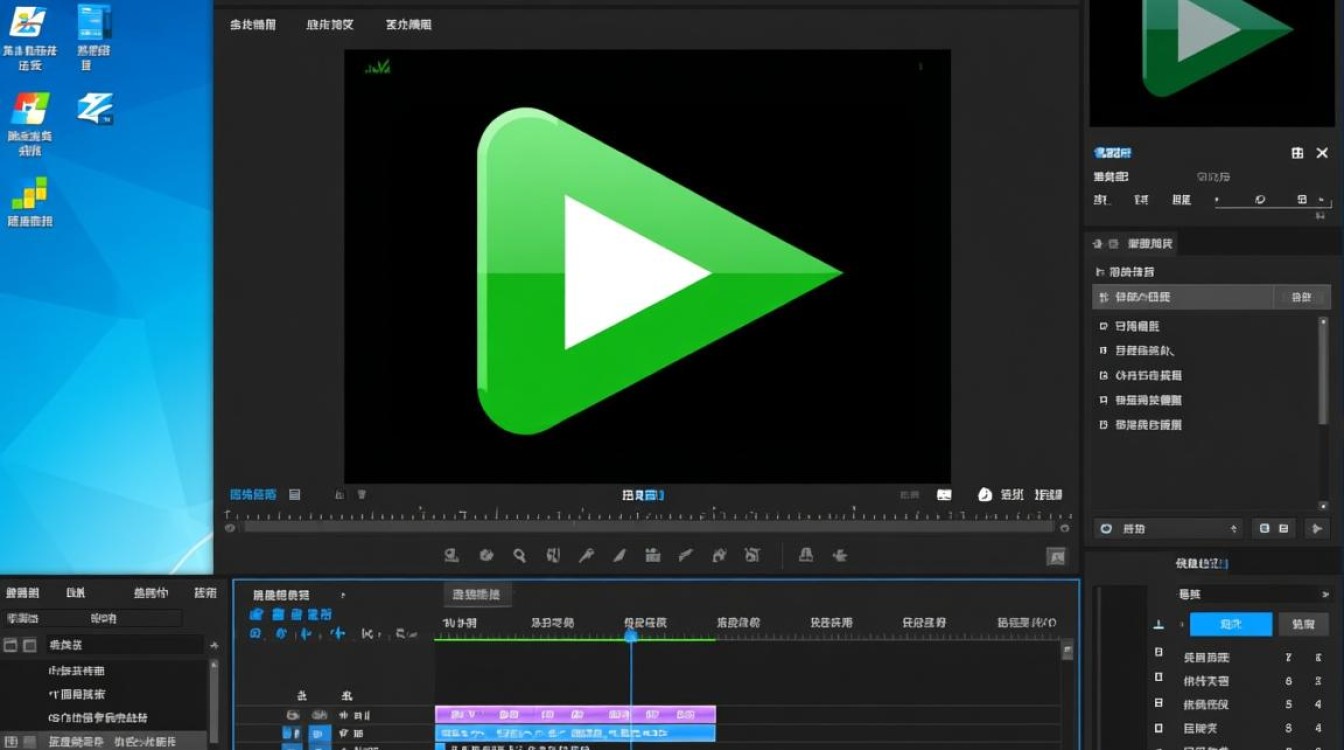This screenshot has width=1344, height=750.
Task: Click the grid layout icon beside the panel's X
Action: point(1297,153)
